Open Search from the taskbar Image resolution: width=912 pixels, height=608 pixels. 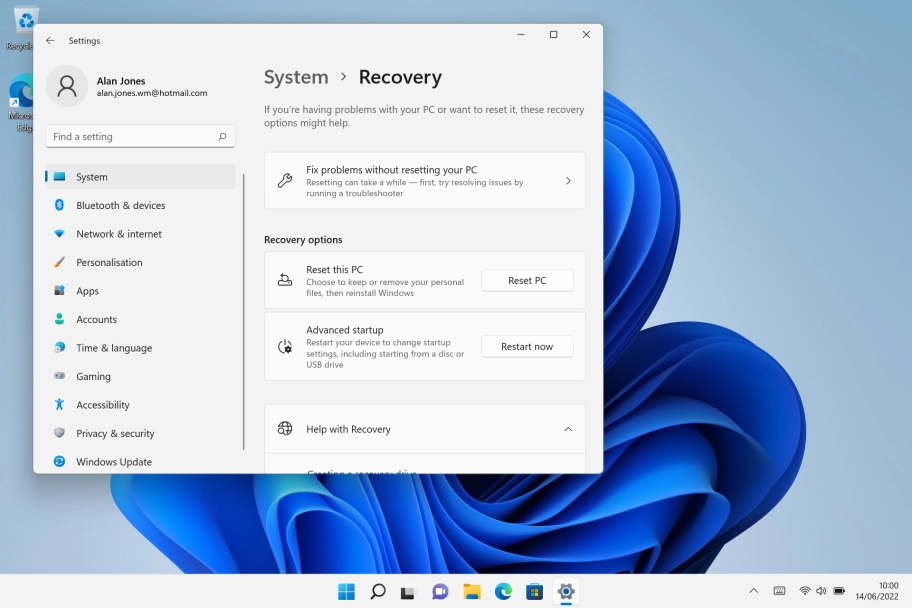(378, 591)
